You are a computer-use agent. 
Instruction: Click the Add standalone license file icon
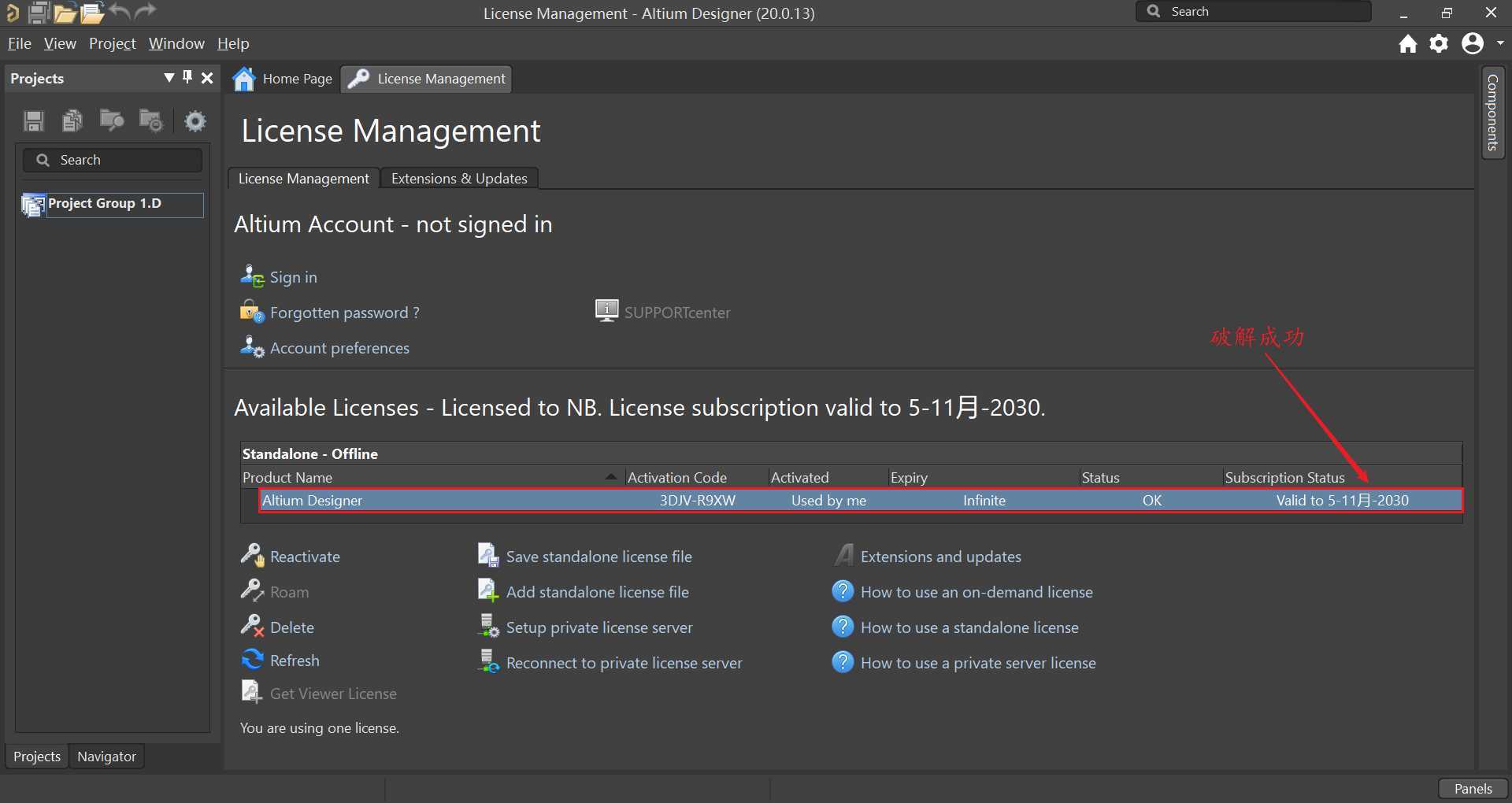pos(488,590)
